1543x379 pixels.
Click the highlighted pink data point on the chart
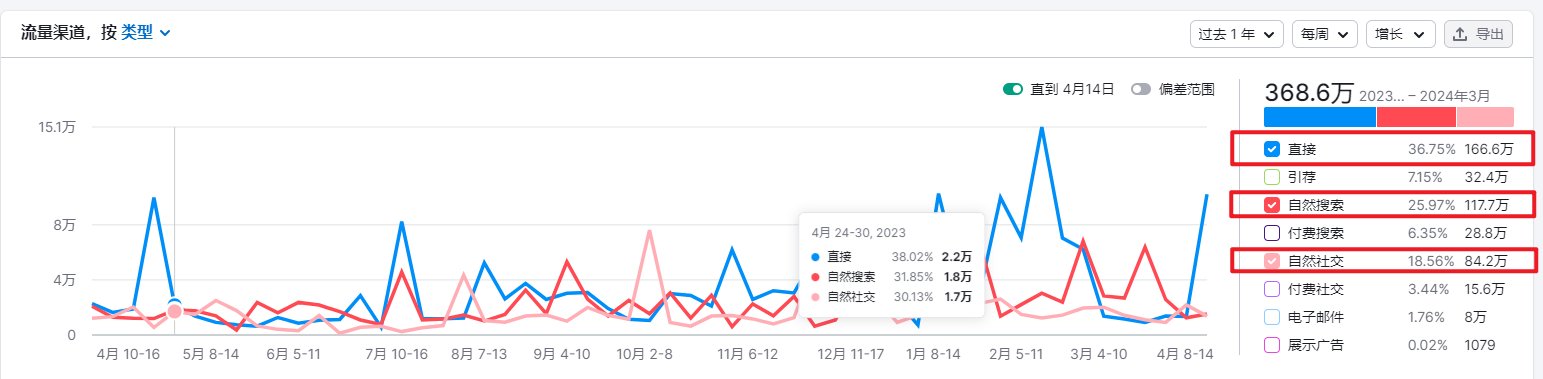click(x=174, y=311)
